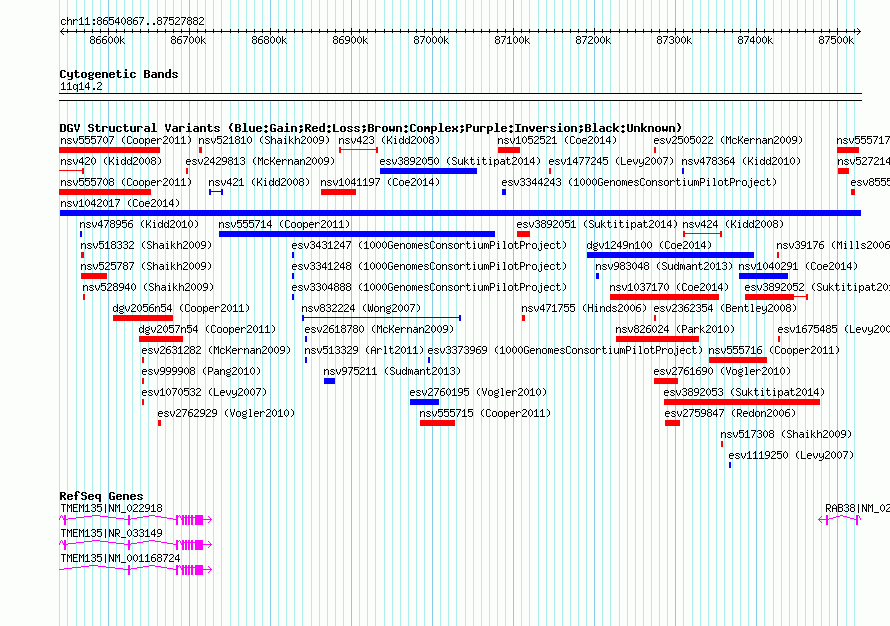Click variant label nsv1040291 (Coe2014)

click(x=798, y=266)
